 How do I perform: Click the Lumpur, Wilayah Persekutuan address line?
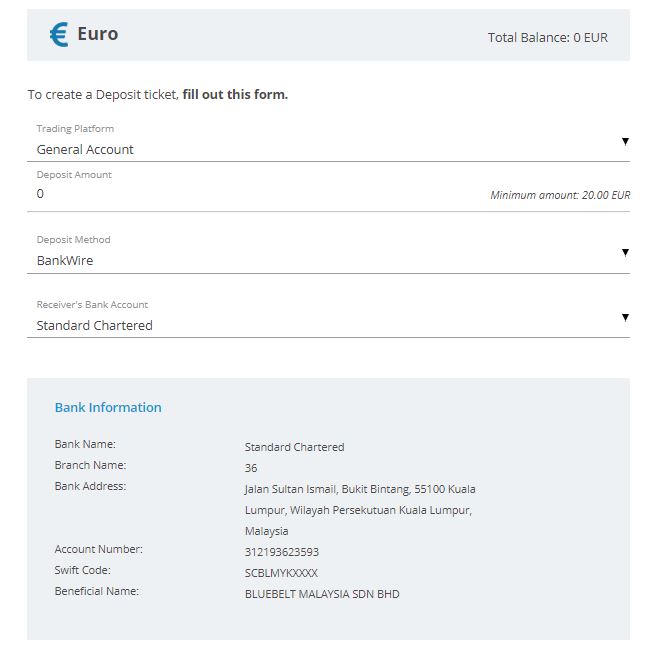(x=358, y=510)
